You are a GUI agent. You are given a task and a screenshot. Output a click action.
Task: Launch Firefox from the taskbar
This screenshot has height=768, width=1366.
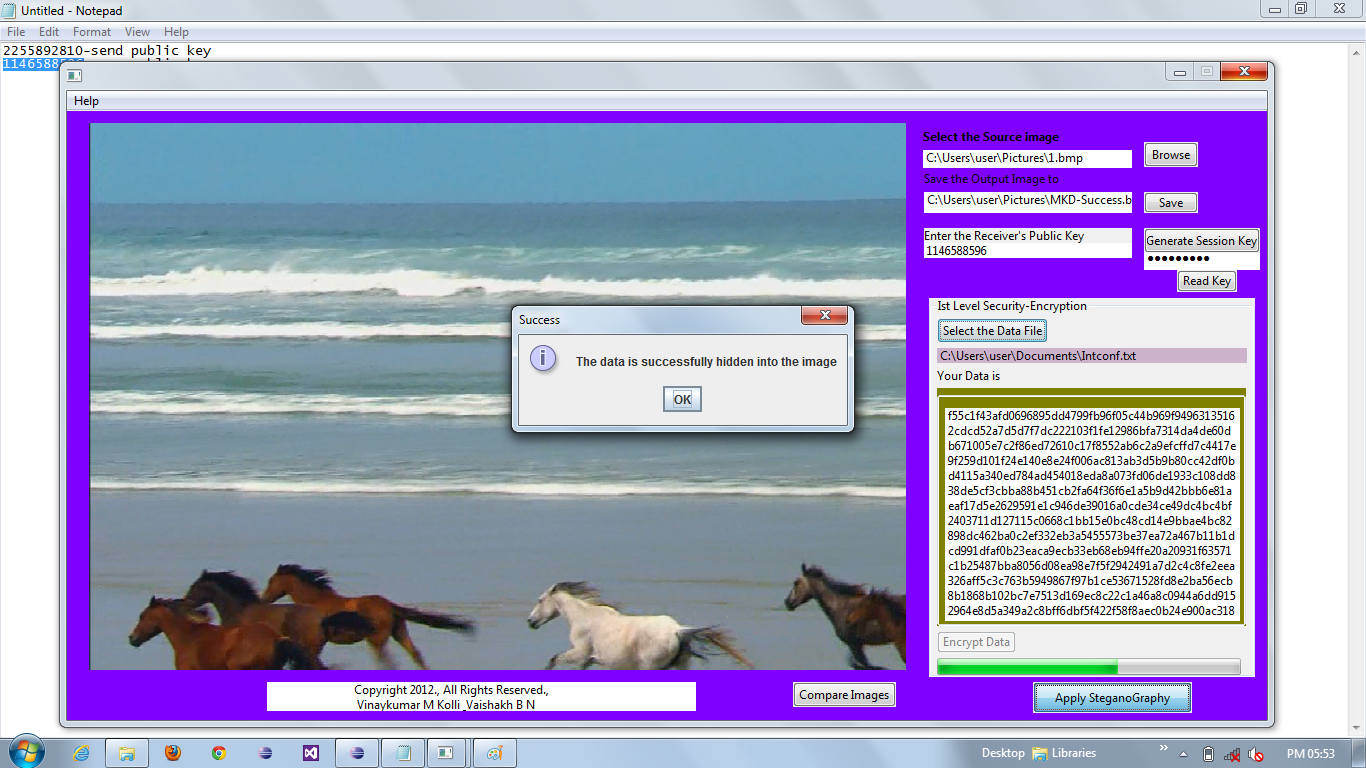(172, 753)
